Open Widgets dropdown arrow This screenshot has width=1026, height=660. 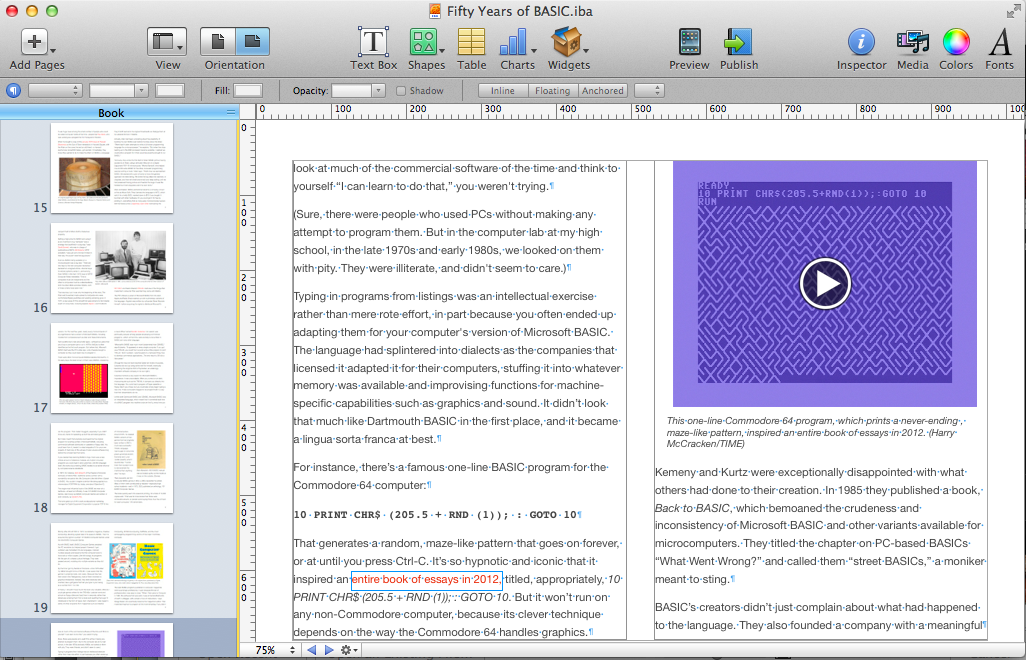pyautogui.click(x=586, y=50)
